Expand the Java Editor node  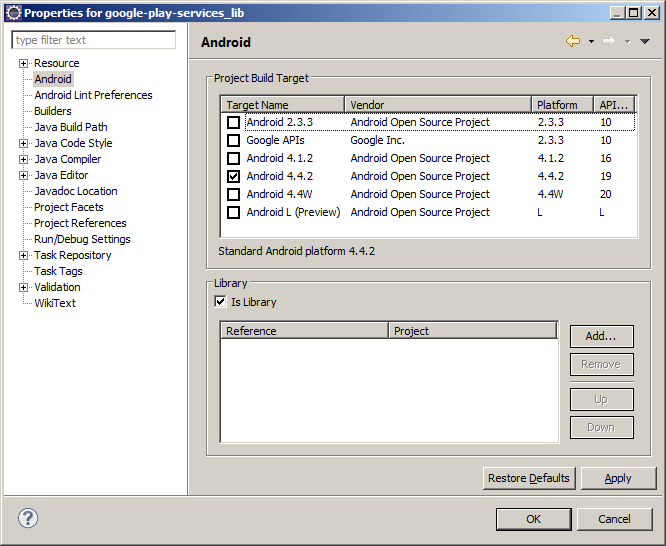[23, 175]
